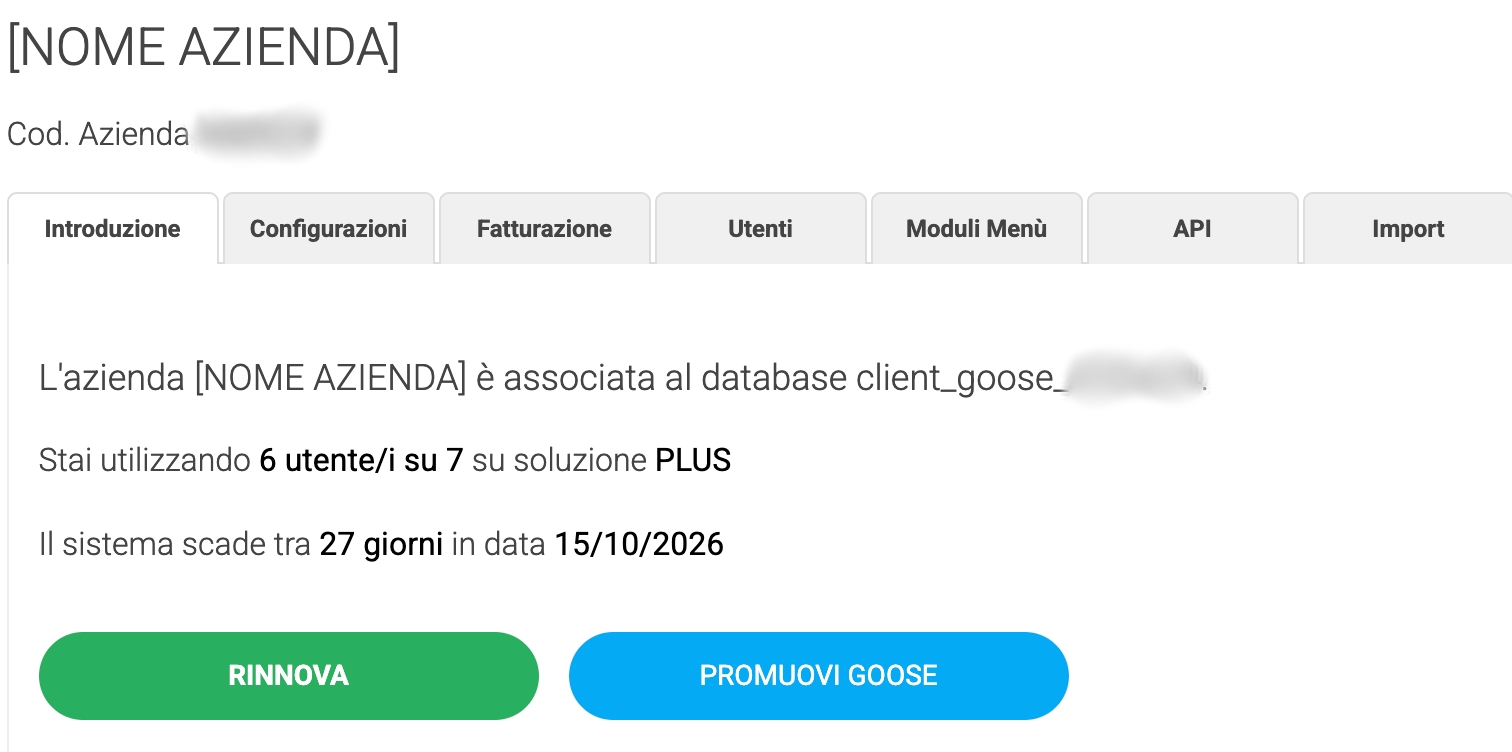Click the green RINNOVA button

point(289,675)
